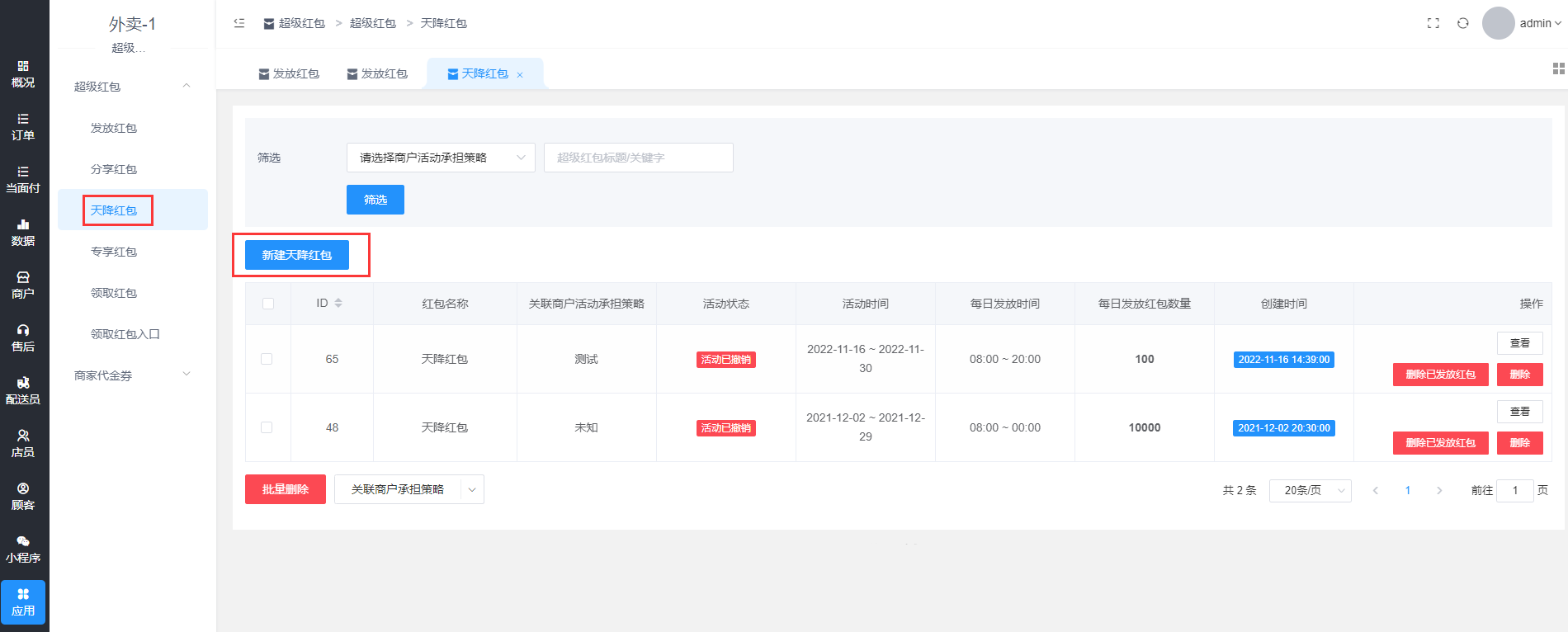Open the 顾客 customer sidebar icon
The image size is (1568, 632).
pyautogui.click(x=23, y=497)
